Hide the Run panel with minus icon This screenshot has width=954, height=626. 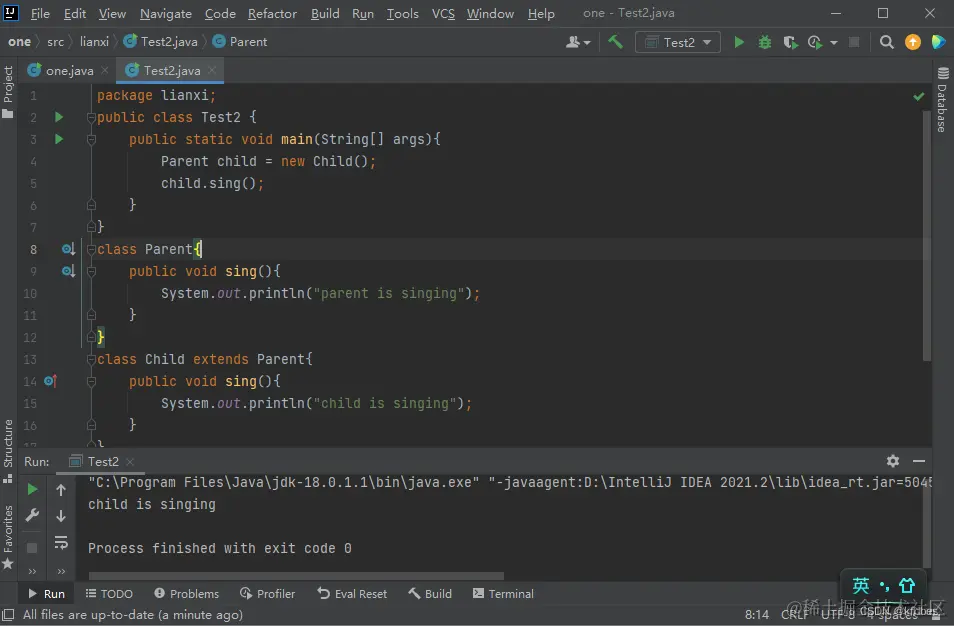pyautogui.click(x=919, y=461)
